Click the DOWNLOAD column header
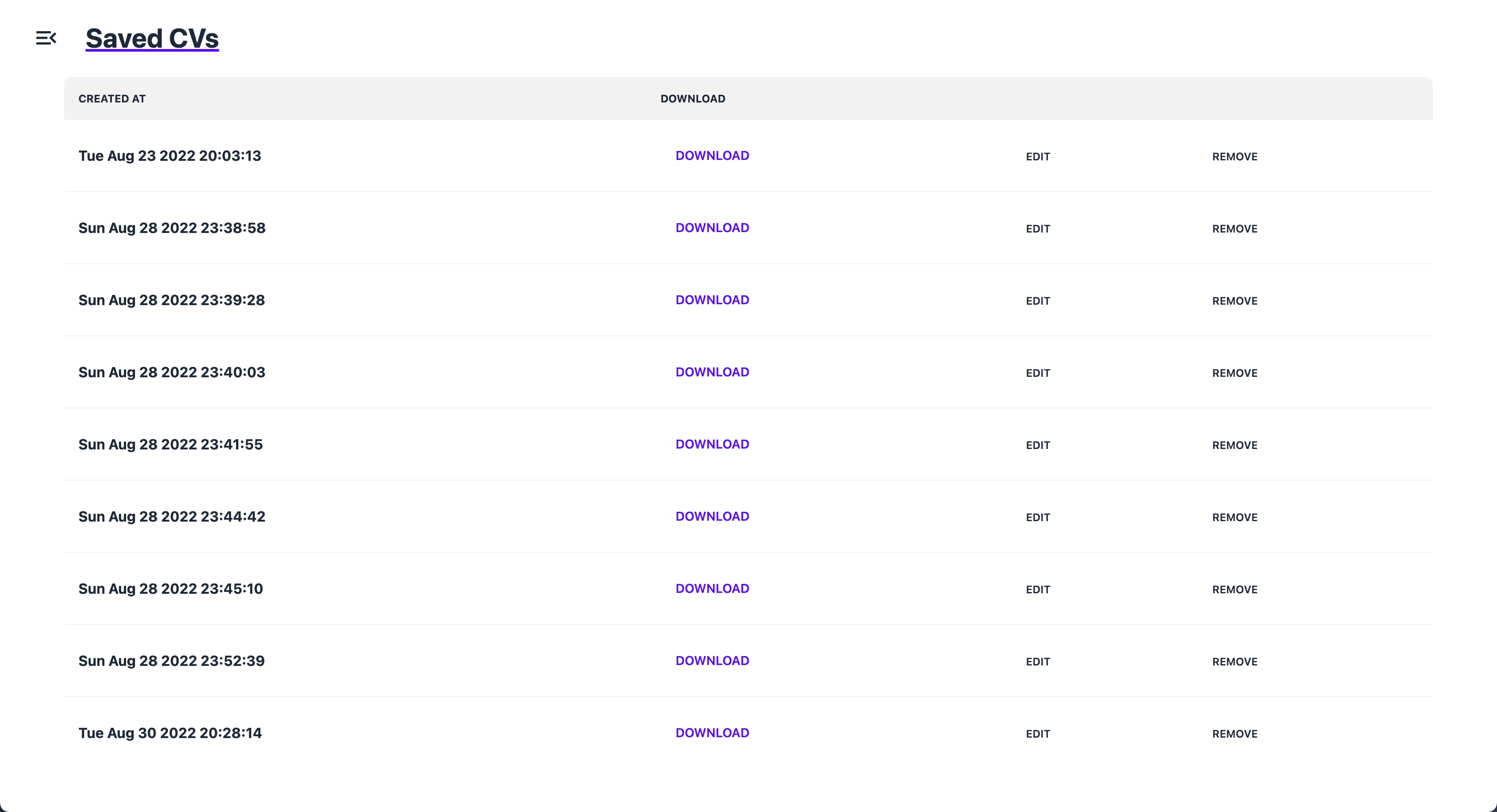This screenshot has height=812, width=1497. (x=693, y=99)
